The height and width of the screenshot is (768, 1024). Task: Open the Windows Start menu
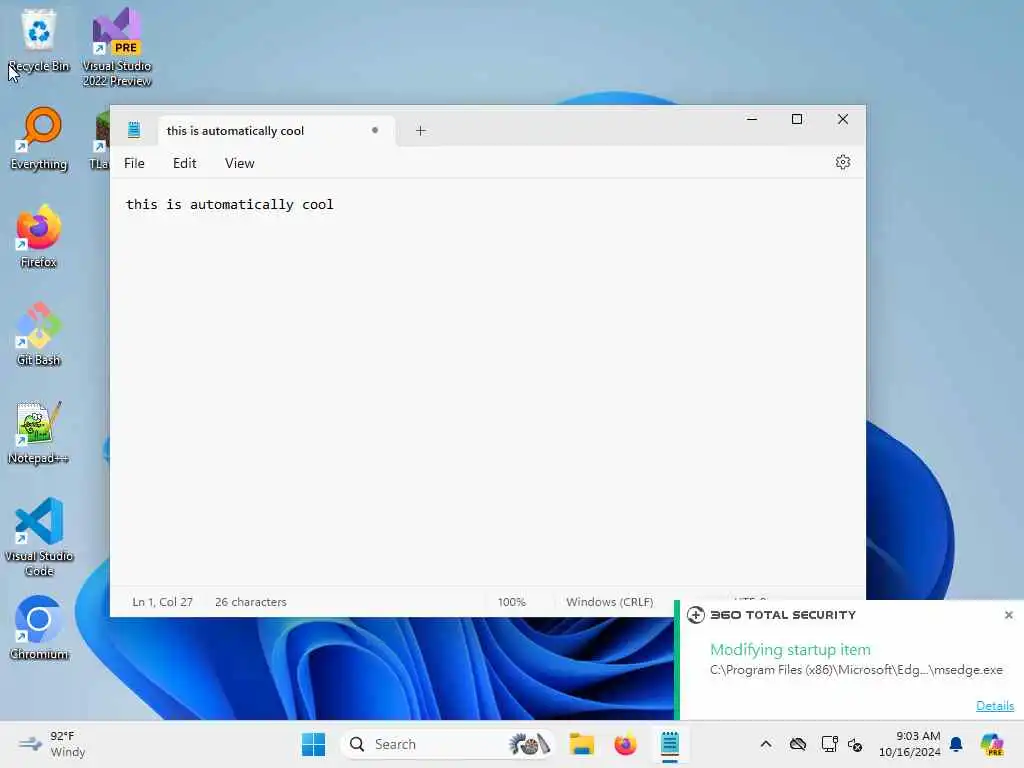313,744
